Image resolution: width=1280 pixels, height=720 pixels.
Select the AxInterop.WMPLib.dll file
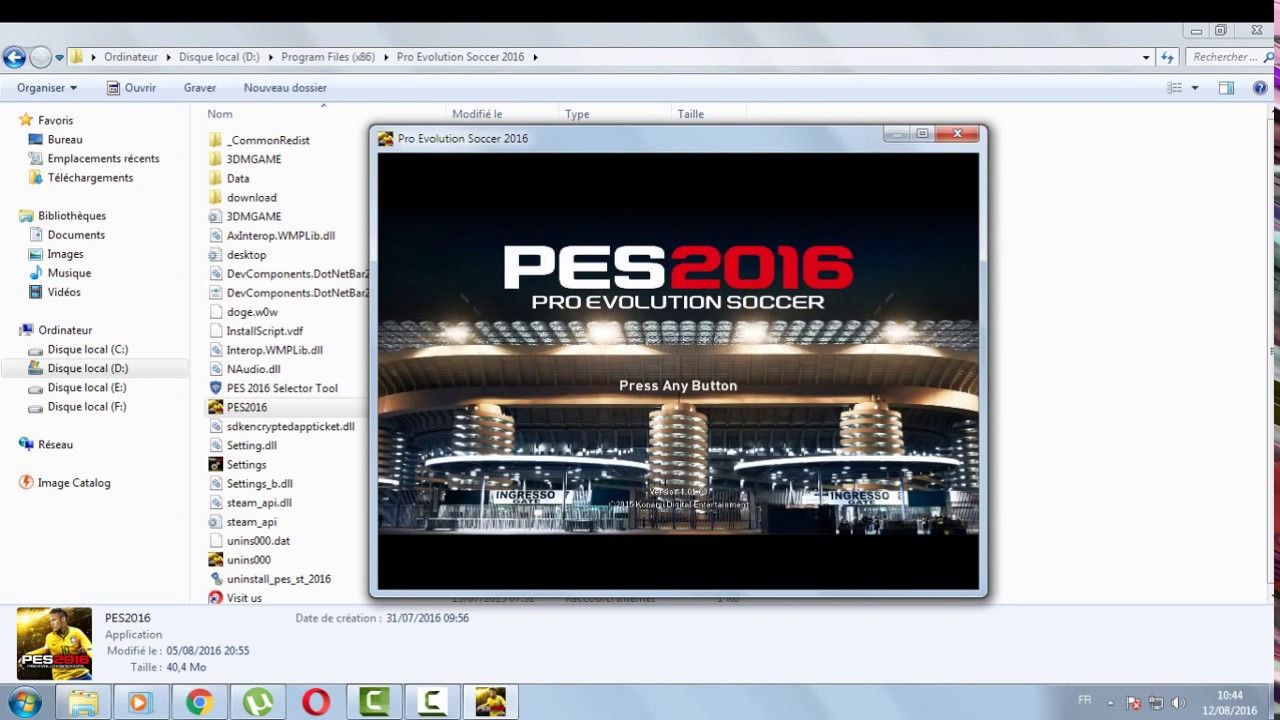(x=280, y=236)
